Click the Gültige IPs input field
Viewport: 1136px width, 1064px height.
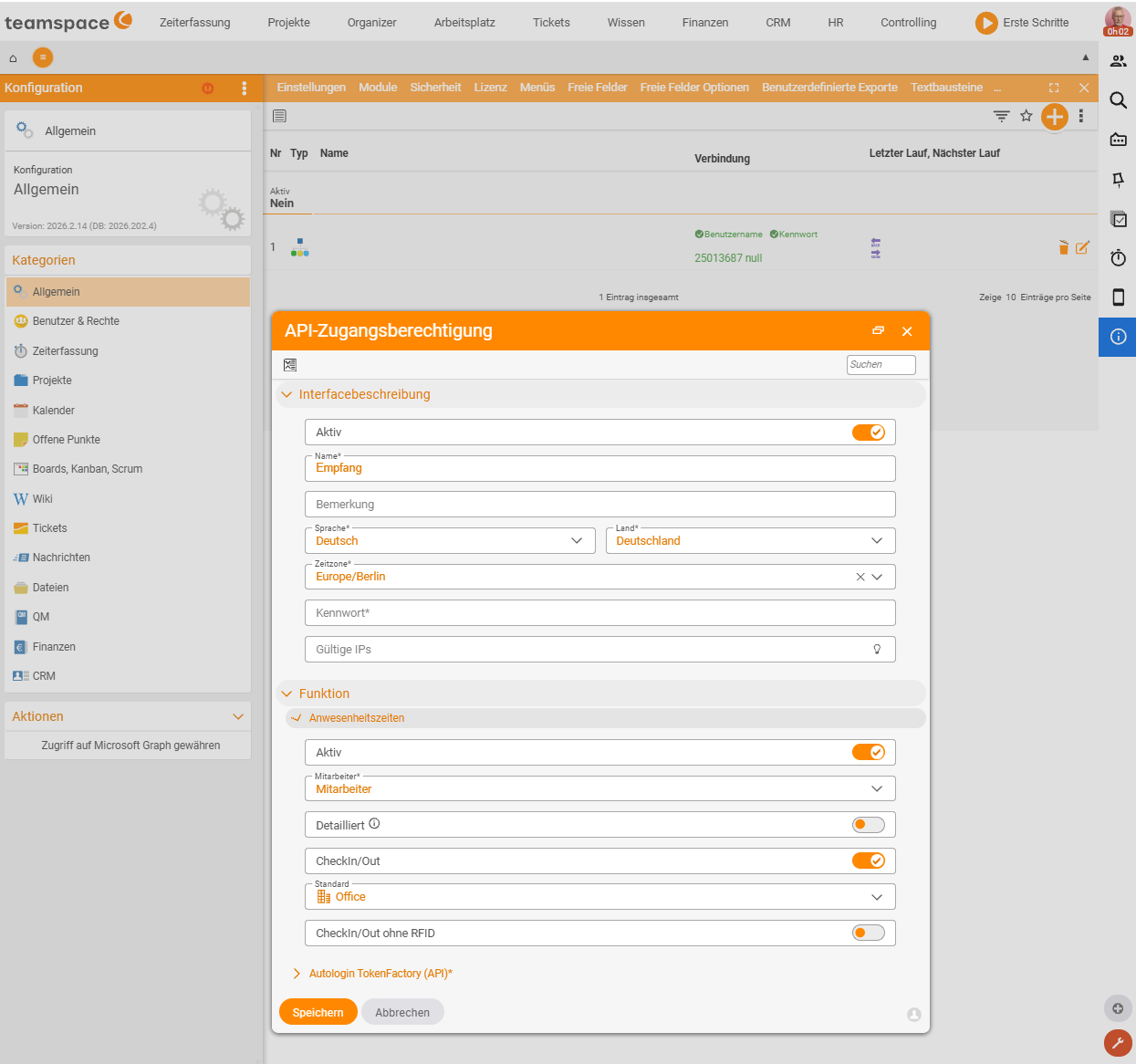click(600, 650)
